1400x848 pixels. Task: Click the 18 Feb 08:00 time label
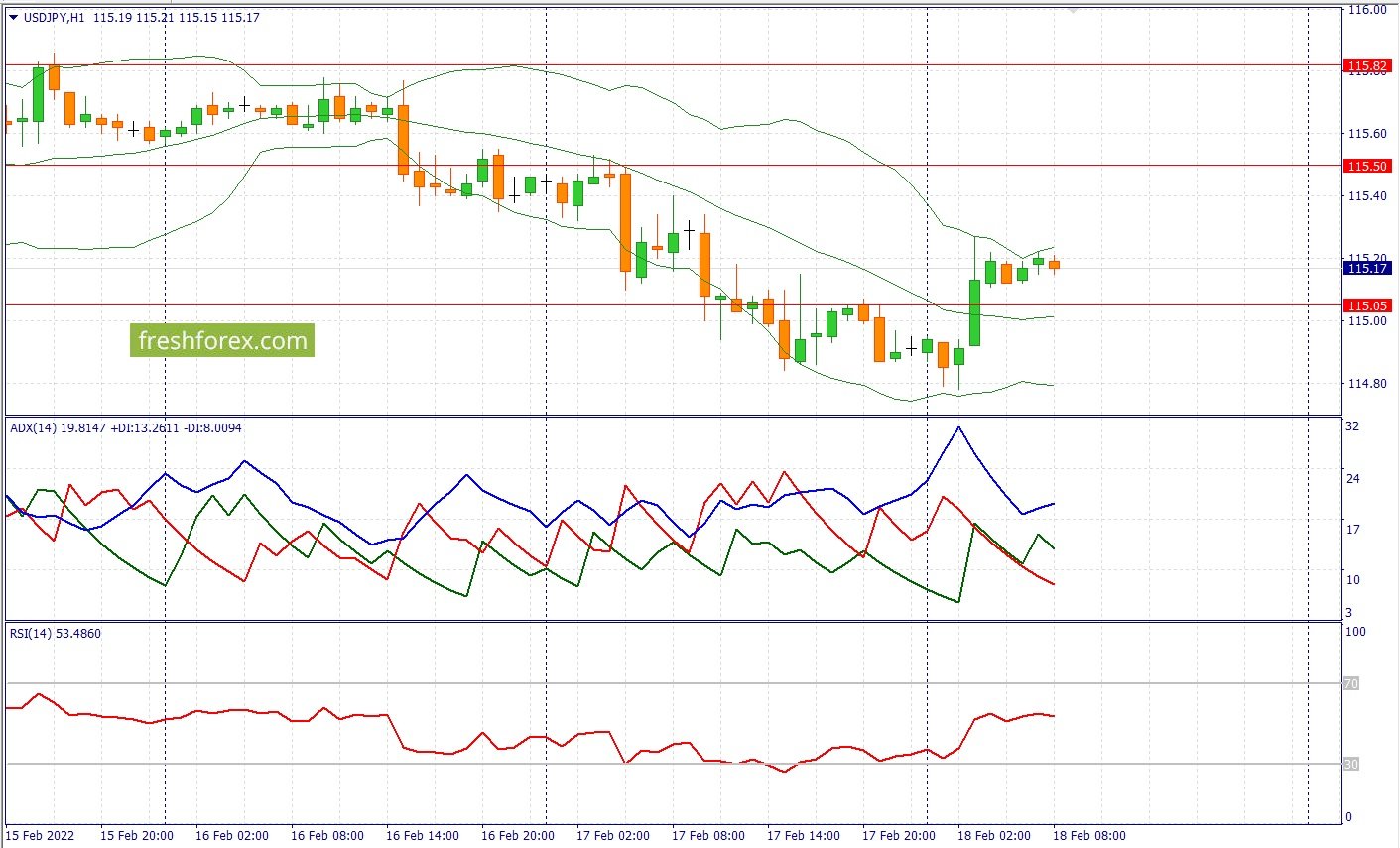(1089, 835)
